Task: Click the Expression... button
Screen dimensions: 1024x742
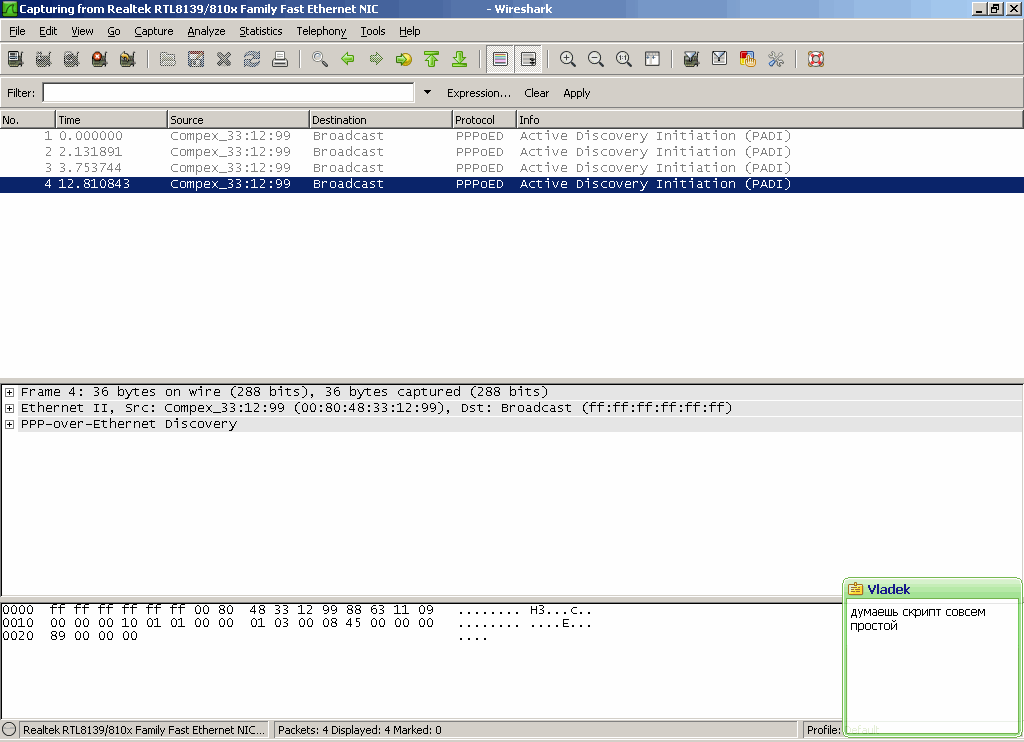Action: (479, 93)
